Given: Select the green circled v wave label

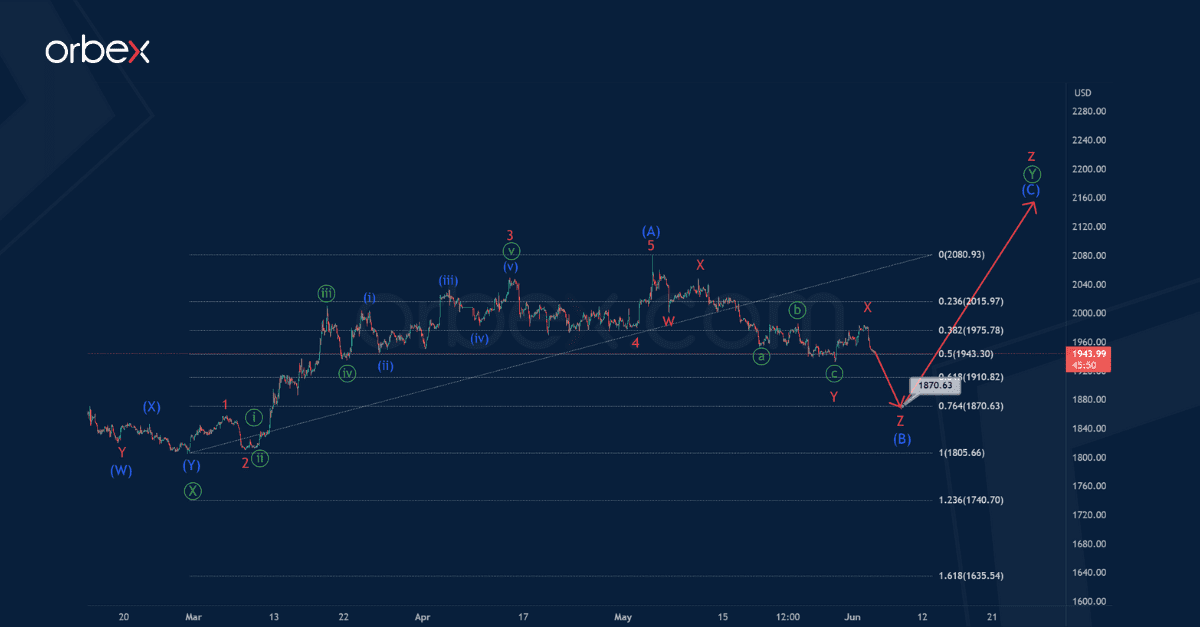Looking at the screenshot, I should (x=511, y=251).
